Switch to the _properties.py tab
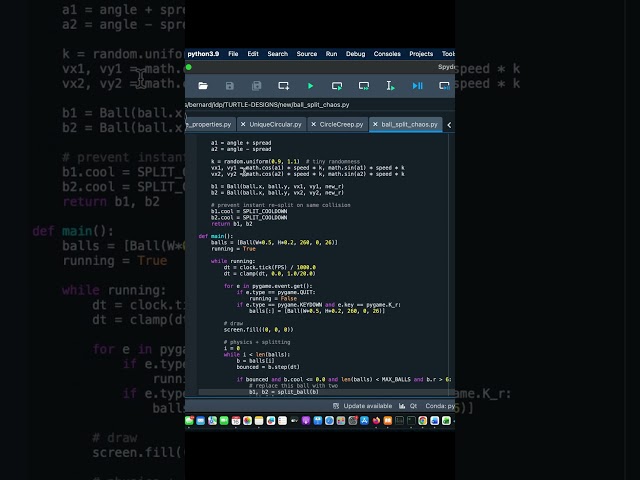The height and width of the screenshot is (480, 640). tap(210, 124)
